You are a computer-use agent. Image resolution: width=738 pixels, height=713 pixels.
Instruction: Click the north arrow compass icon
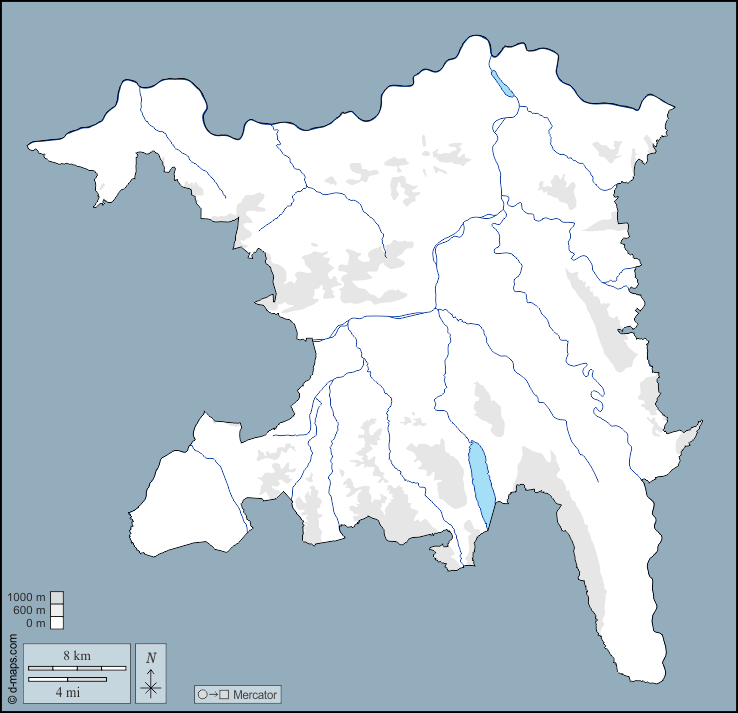pos(151,673)
